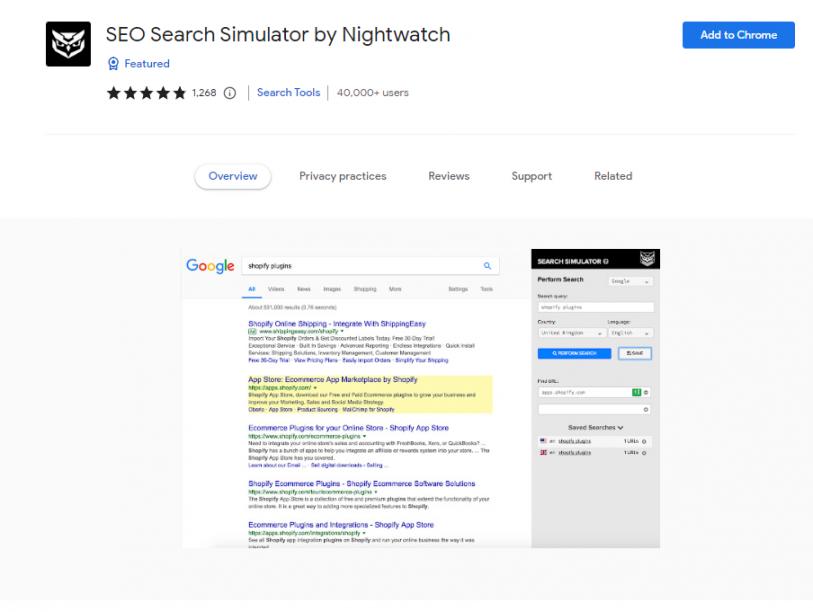The image size is (813, 612).
Task: Go to the Reviews tab
Action: click(449, 176)
